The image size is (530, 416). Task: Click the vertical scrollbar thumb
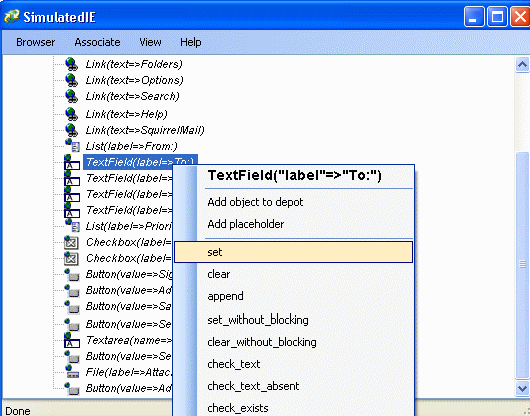[x=522, y=265]
